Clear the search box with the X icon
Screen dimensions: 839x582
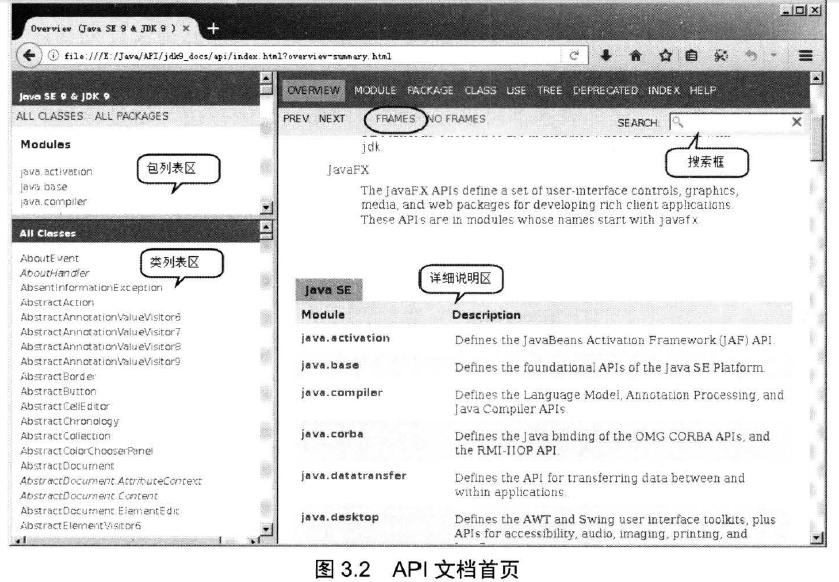(x=796, y=122)
